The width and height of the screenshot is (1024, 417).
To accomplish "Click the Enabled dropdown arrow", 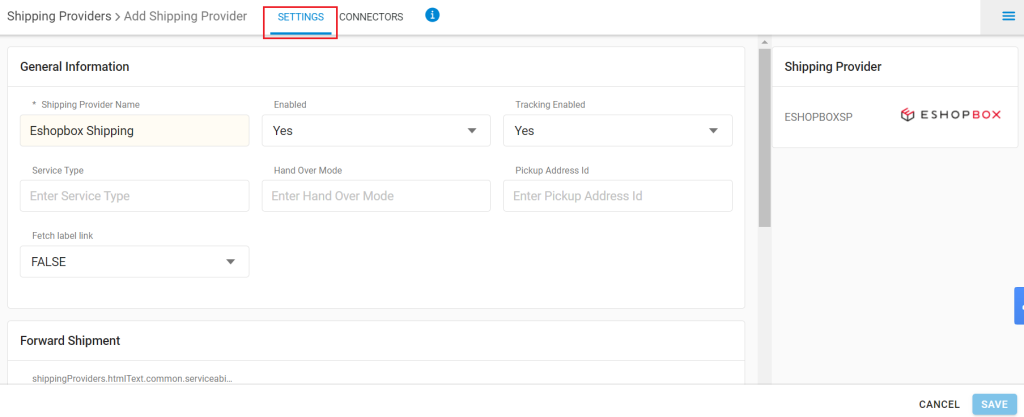I will point(472,131).
